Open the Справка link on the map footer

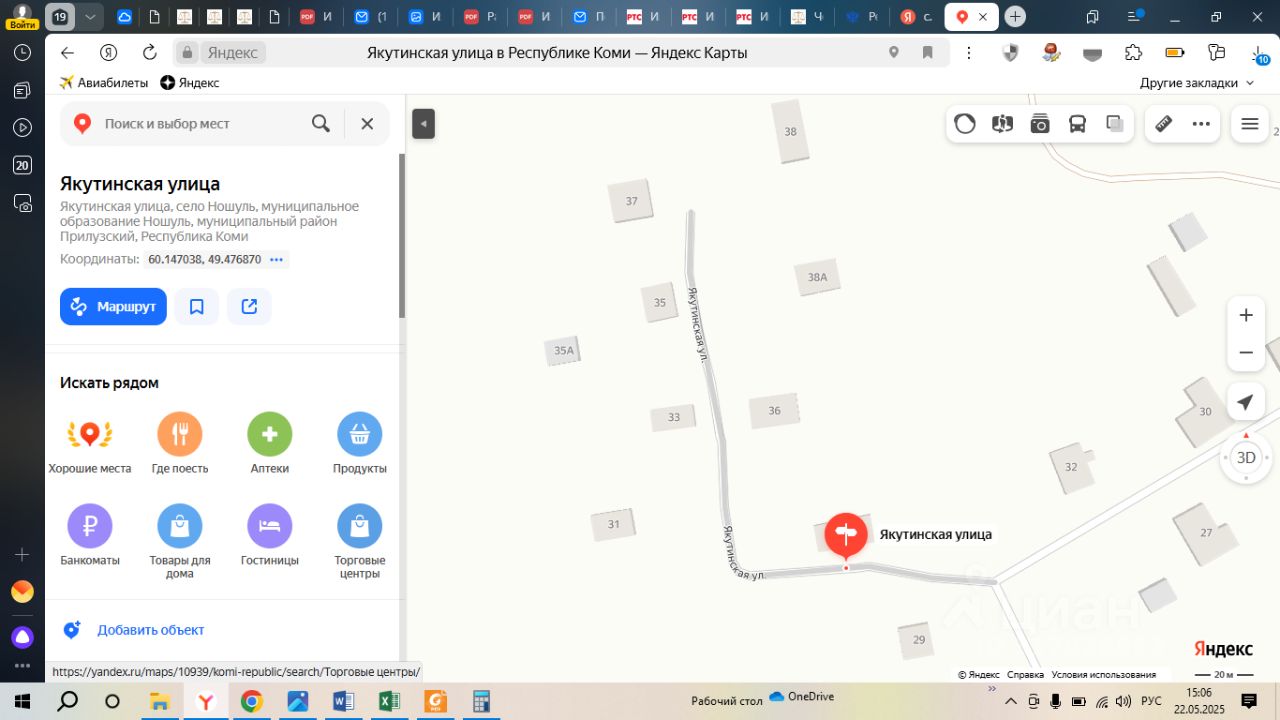(1025, 675)
